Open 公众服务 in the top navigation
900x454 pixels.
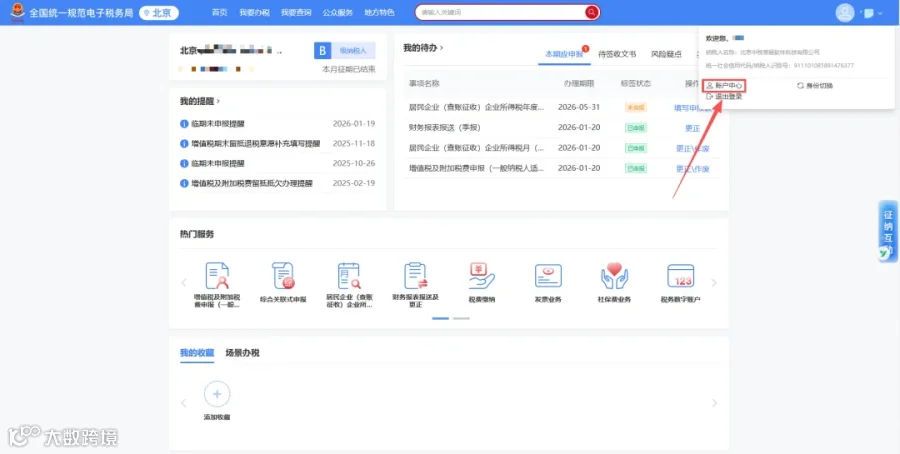[338, 13]
